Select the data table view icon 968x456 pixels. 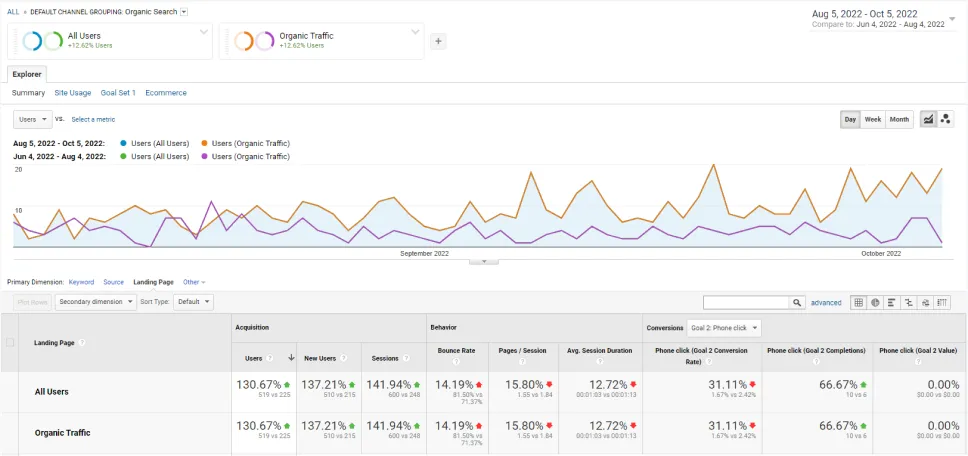858,303
